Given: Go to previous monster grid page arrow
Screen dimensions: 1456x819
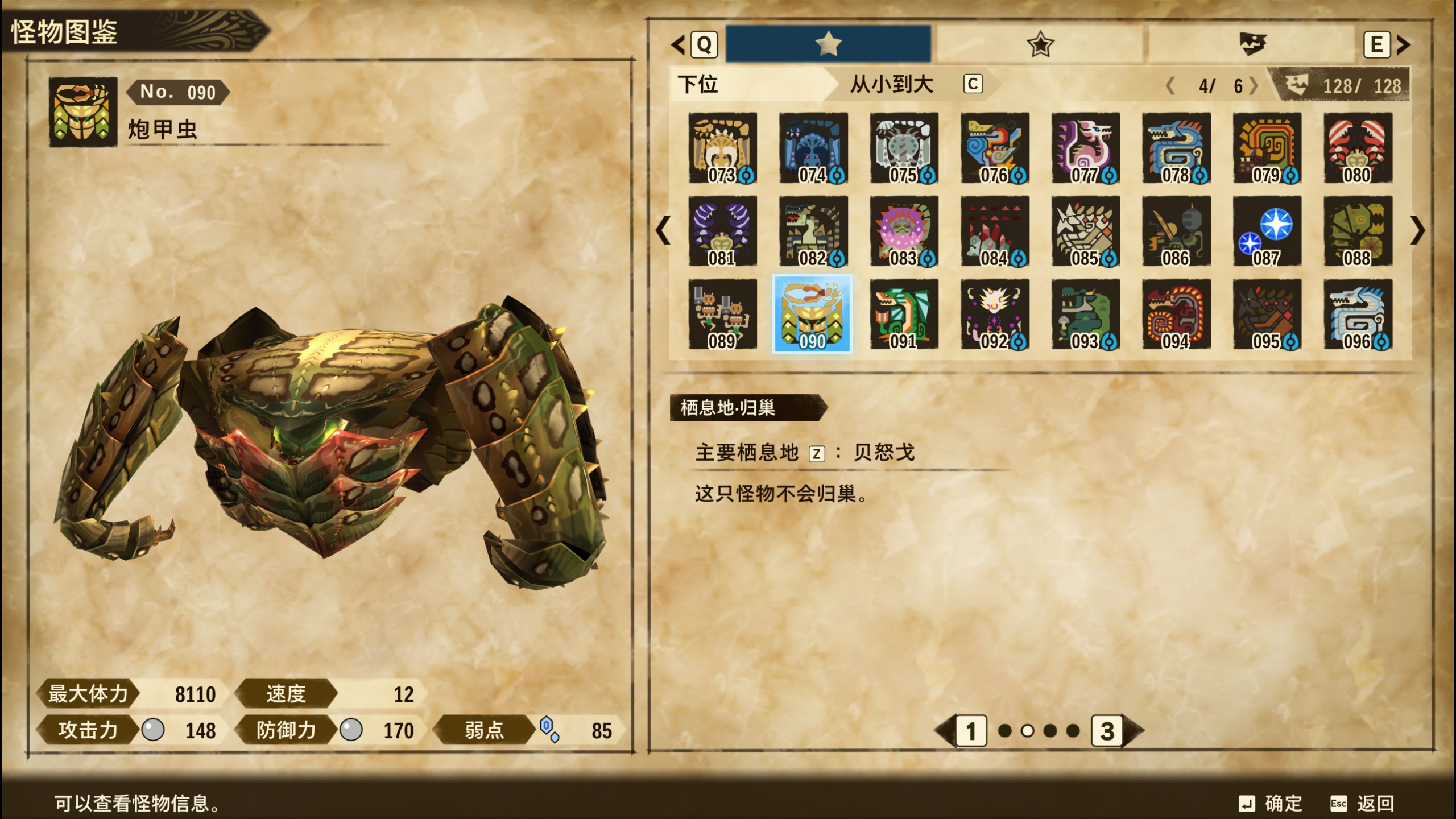Looking at the screenshot, I should click(x=663, y=231).
